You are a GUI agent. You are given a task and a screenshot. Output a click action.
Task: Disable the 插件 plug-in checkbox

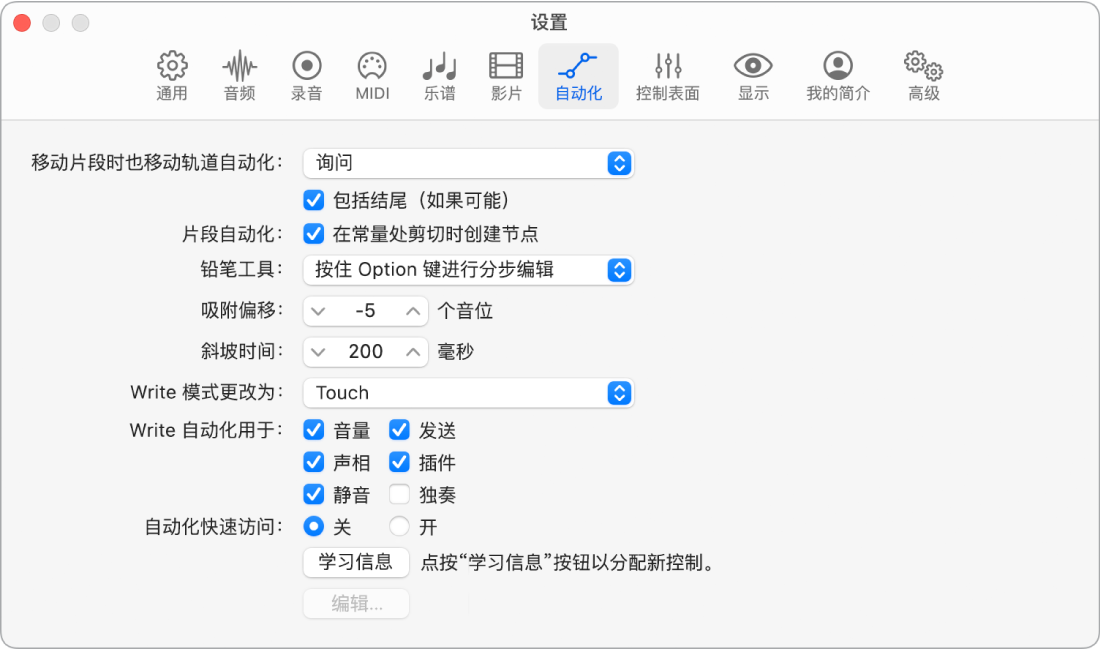tap(400, 462)
